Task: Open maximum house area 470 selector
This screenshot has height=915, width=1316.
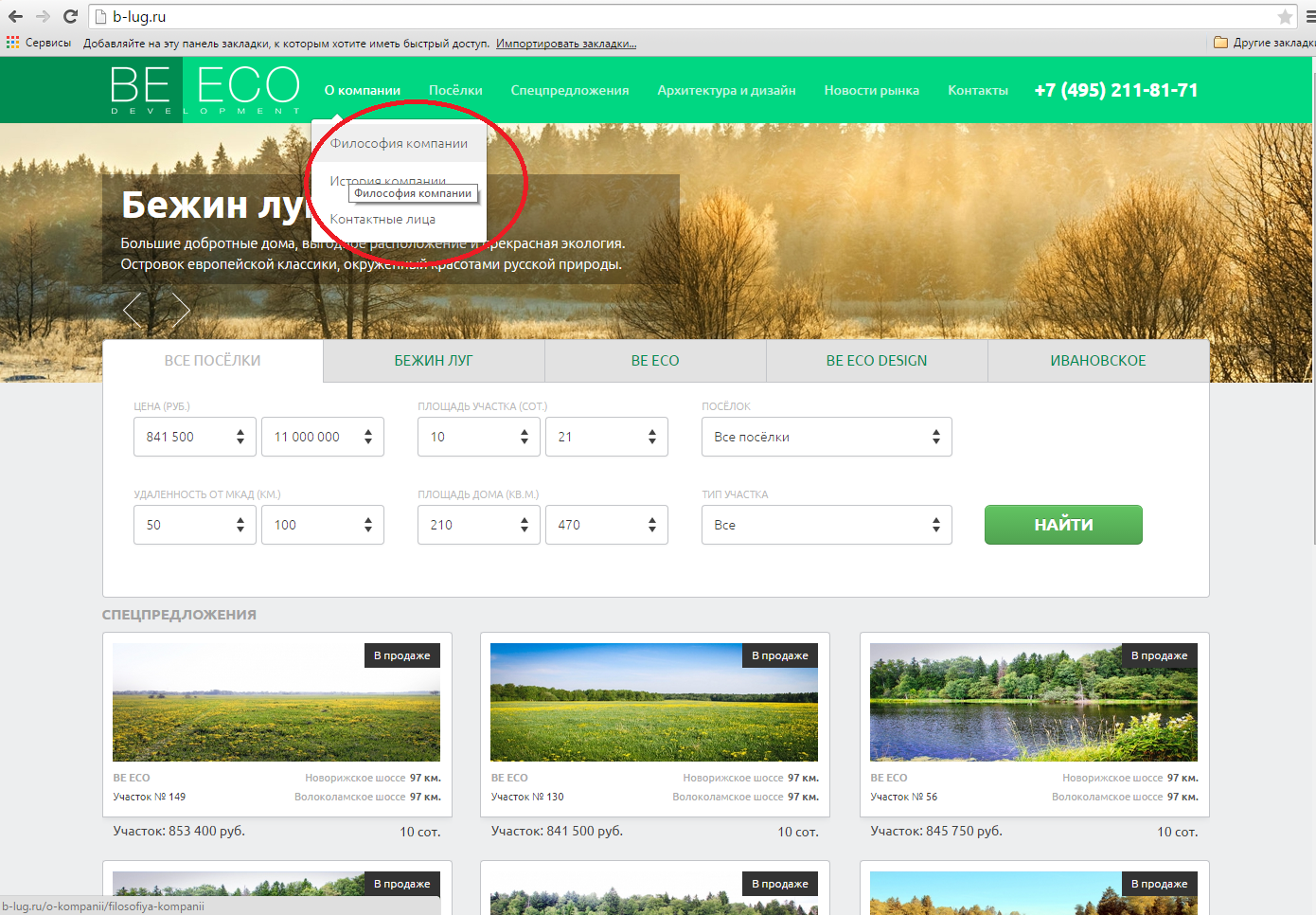Action: click(606, 525)
